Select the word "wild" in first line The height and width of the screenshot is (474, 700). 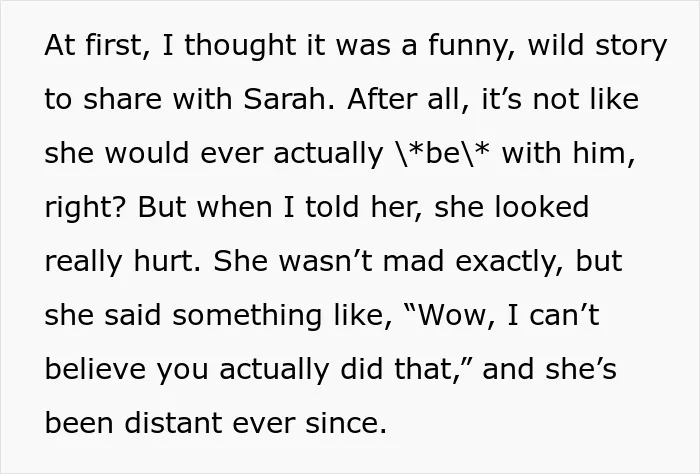(x=555, y=45)
